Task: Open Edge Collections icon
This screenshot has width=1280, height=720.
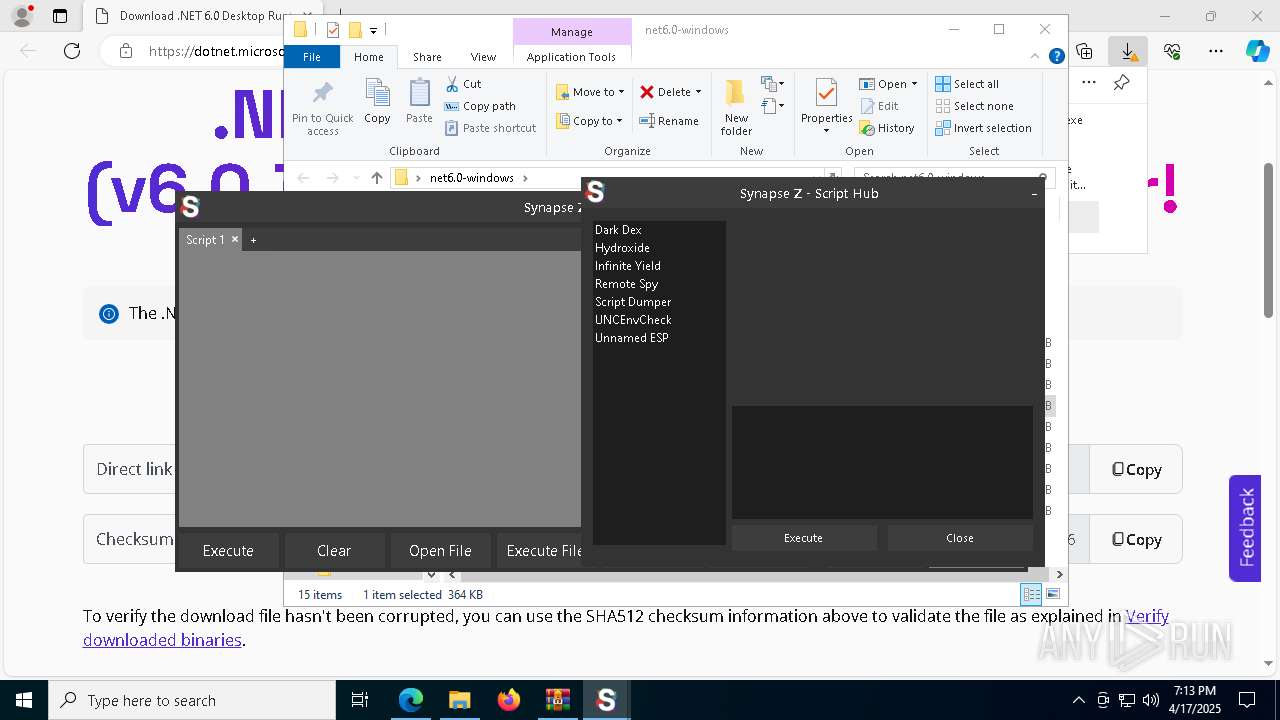Action: 1084,51
